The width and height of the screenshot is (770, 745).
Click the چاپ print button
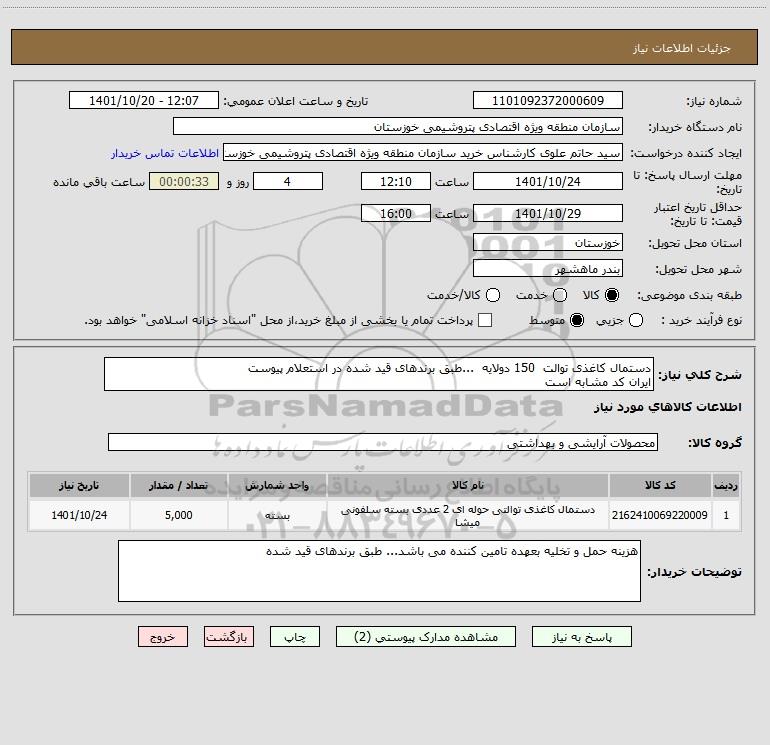point(295,636)
